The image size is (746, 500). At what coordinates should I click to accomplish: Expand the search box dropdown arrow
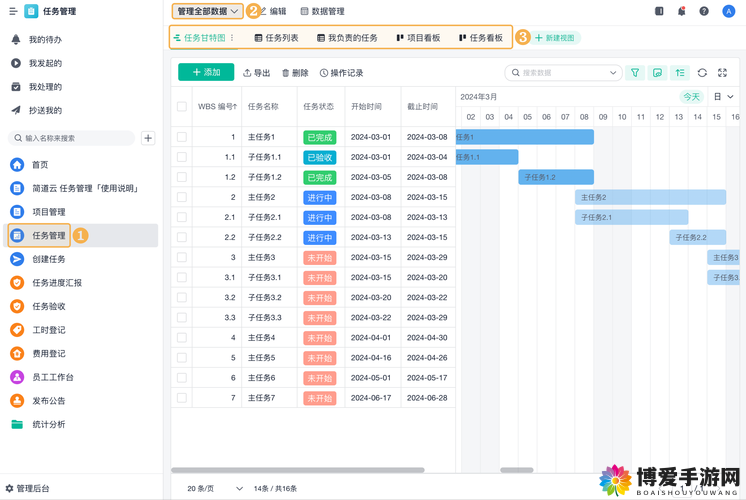613,73
